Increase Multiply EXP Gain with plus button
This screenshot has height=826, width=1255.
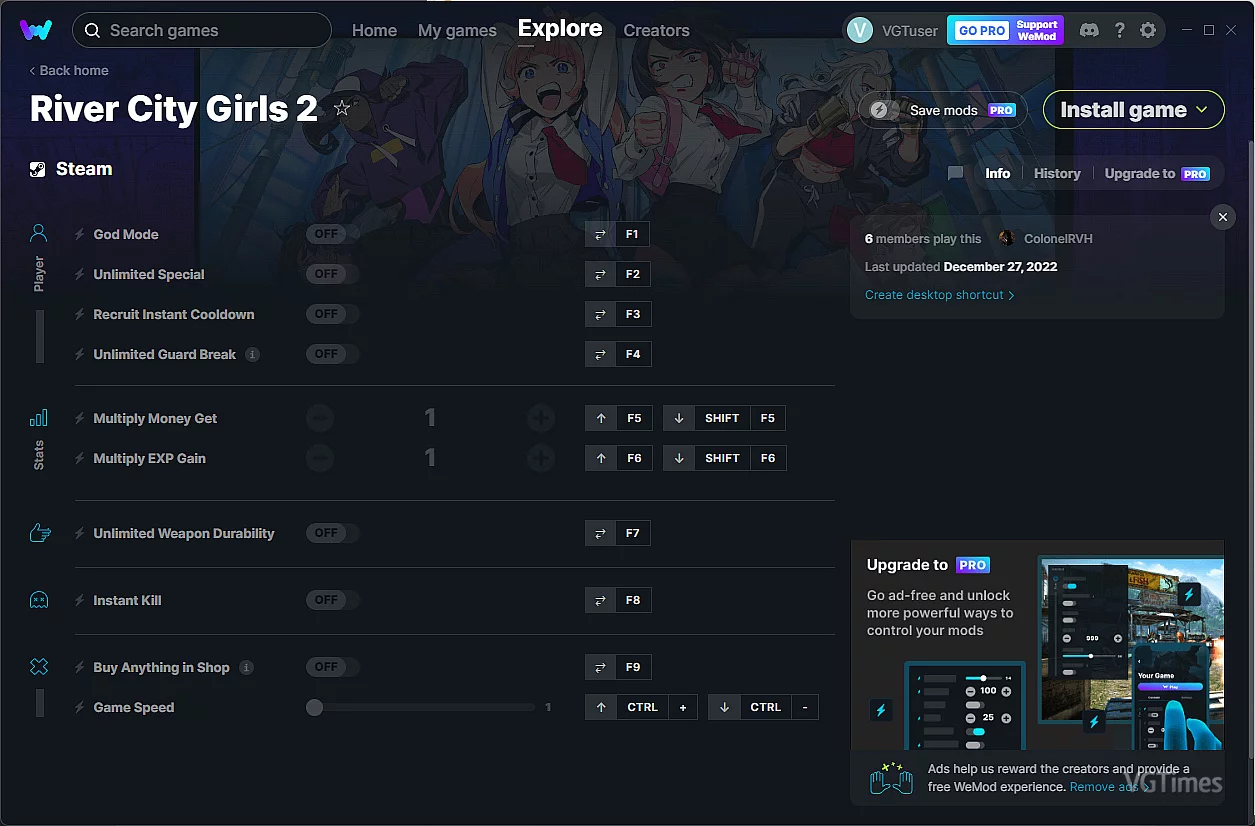coord(541,458)
